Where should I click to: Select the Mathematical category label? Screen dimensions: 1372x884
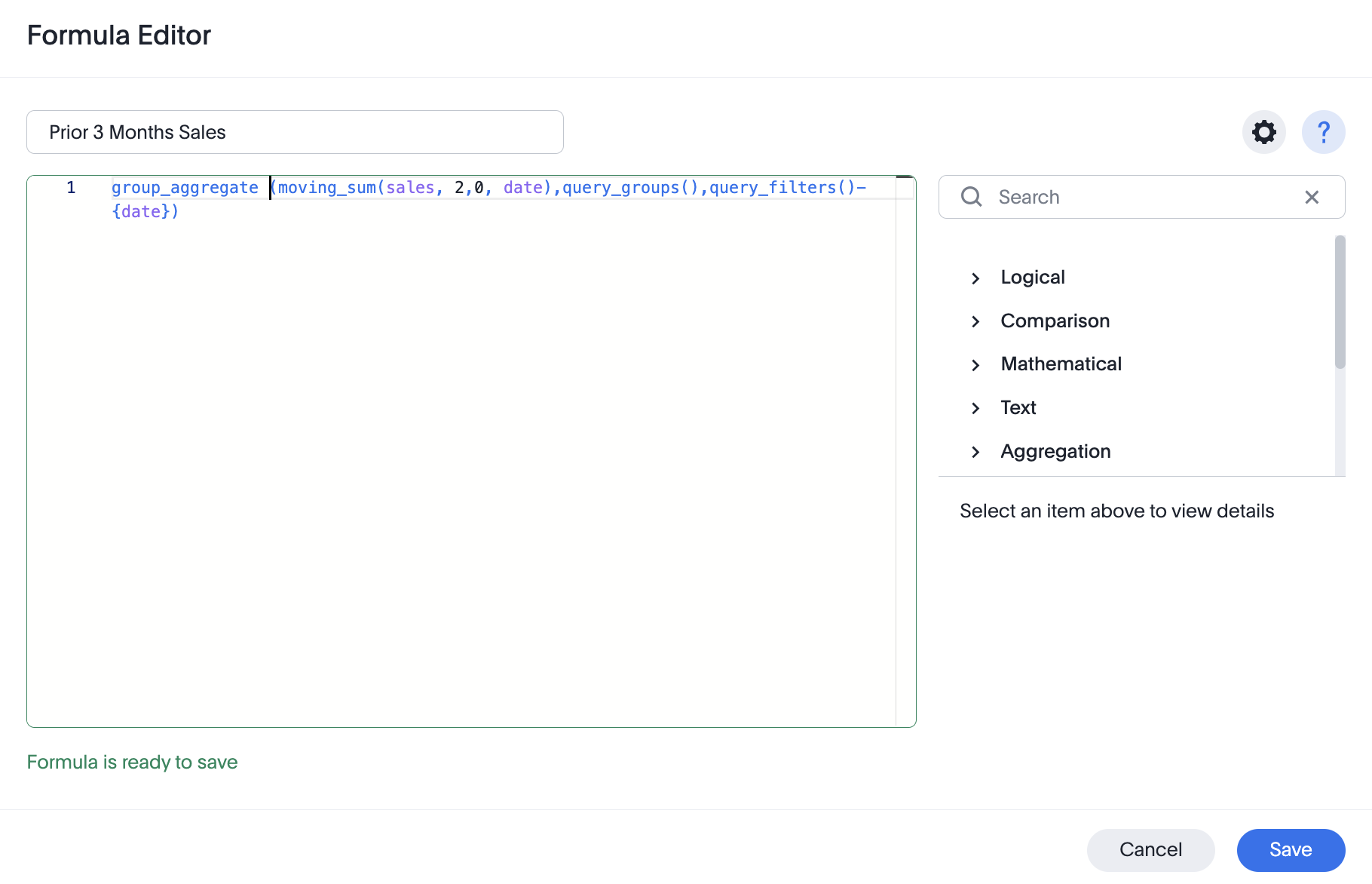point(1061,364)
